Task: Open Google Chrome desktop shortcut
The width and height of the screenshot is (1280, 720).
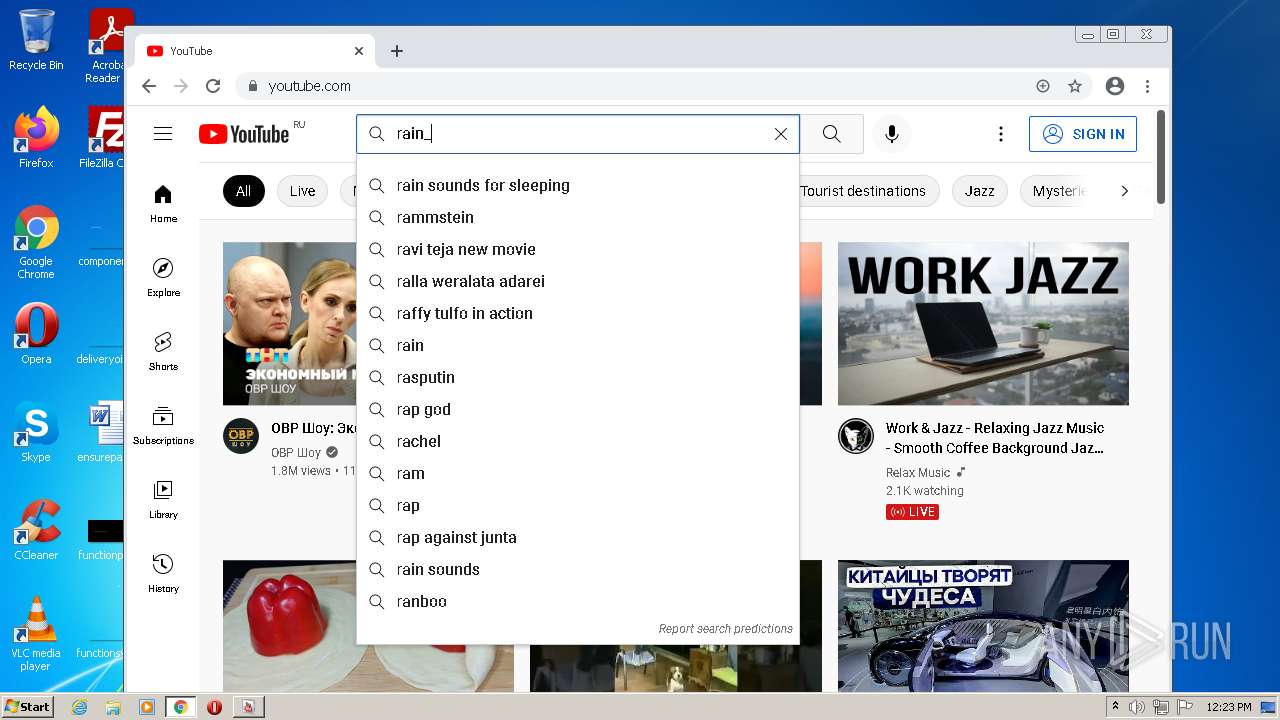Action: pos(36,242)
